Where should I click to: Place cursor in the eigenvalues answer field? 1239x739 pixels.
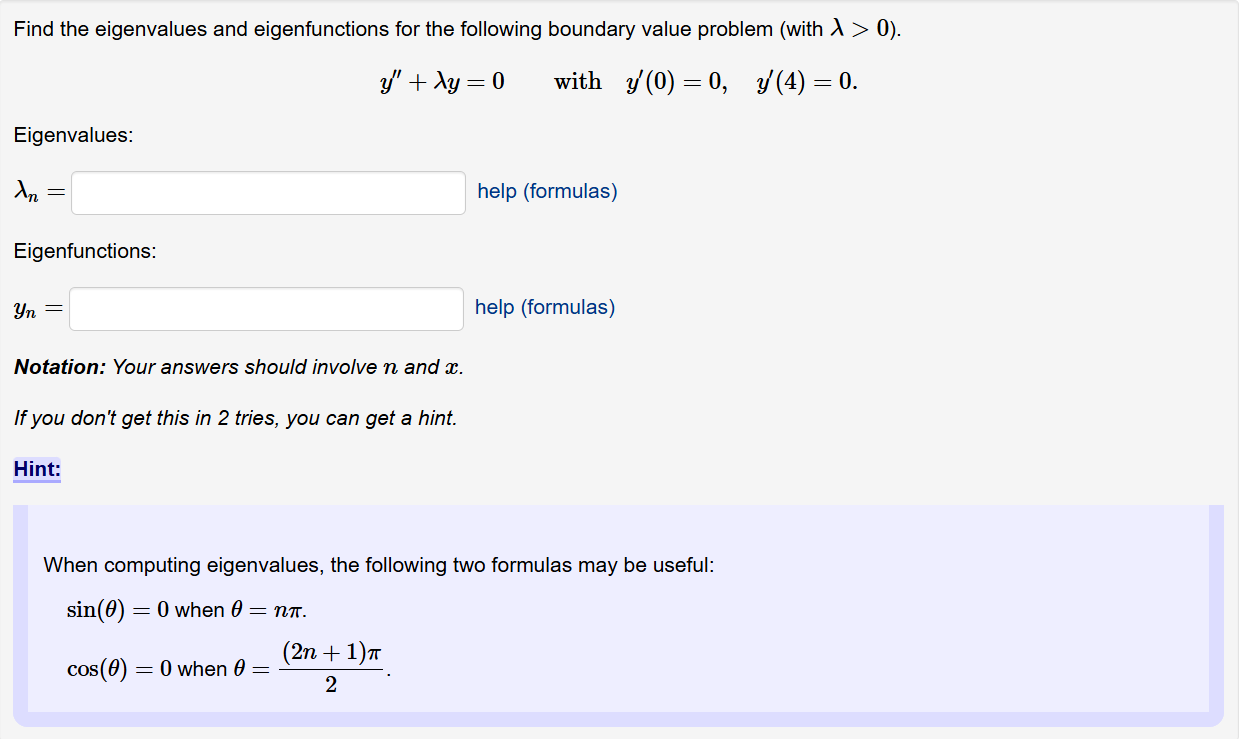coord(266,192)
